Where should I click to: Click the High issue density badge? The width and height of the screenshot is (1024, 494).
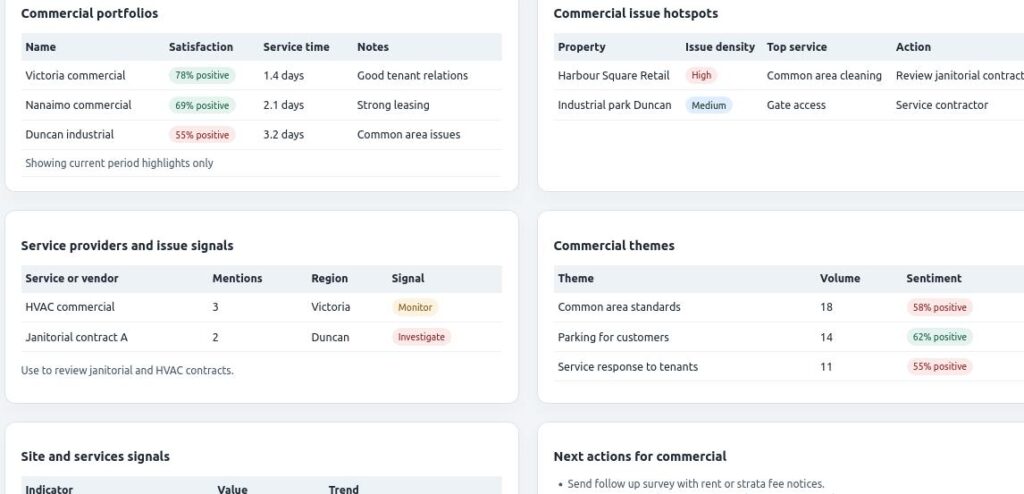pyautogui.click(x=701, y=76)
